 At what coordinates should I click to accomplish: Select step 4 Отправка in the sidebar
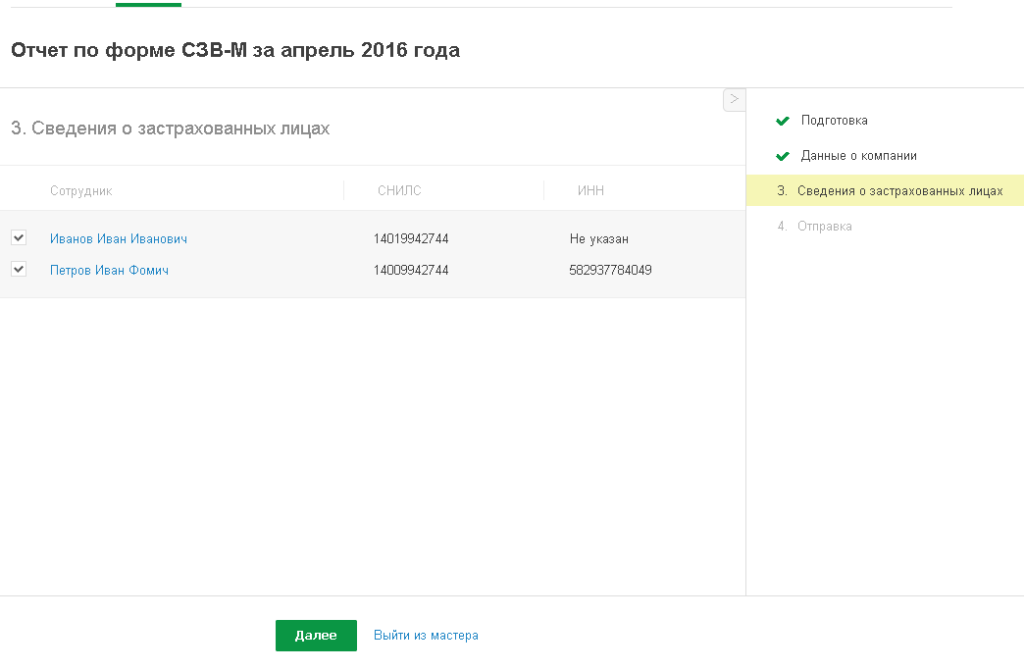click(x=824, y=226)
